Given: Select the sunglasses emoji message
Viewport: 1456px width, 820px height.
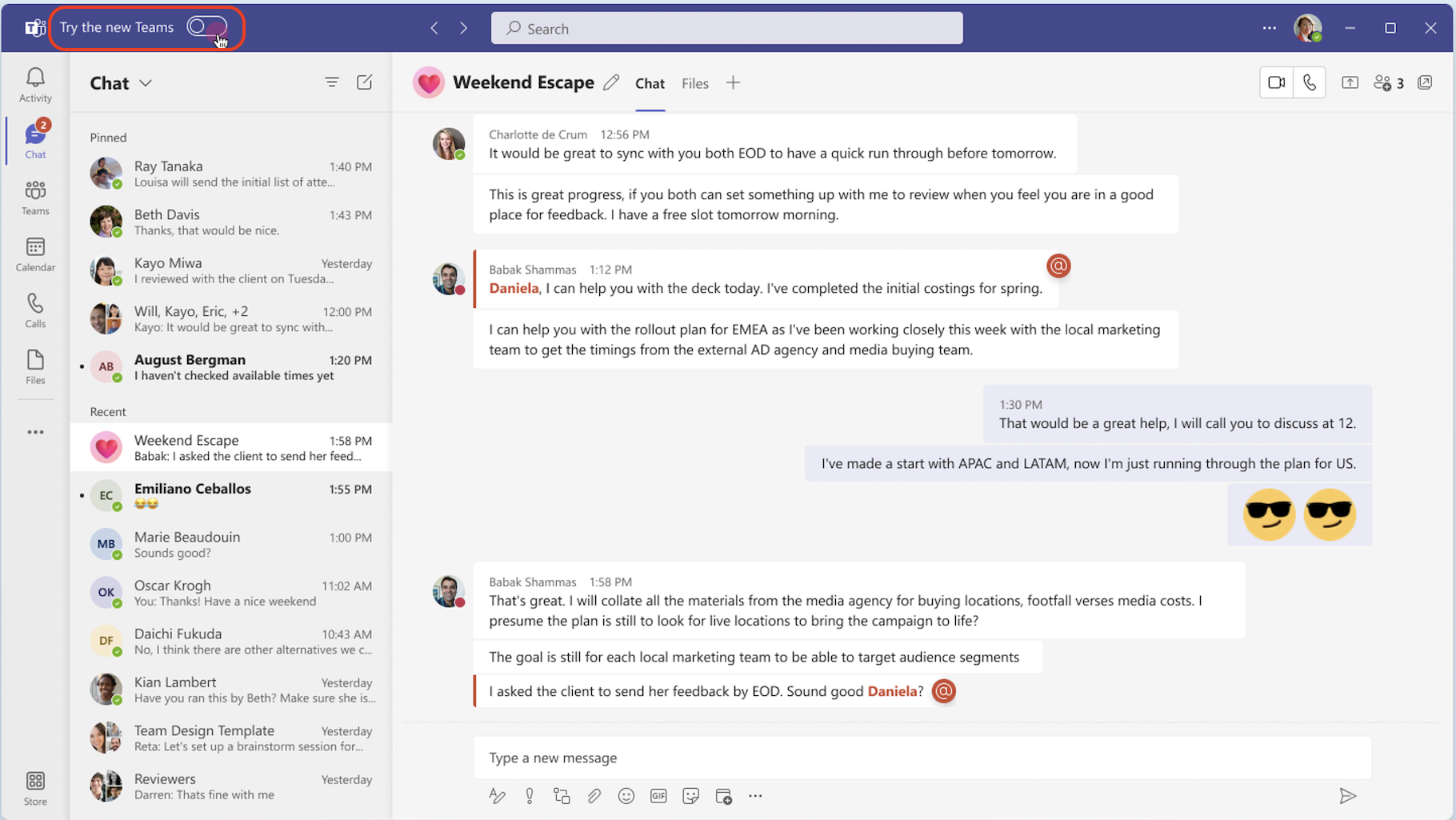Looking at the screenshot, I should (1299, 514).
